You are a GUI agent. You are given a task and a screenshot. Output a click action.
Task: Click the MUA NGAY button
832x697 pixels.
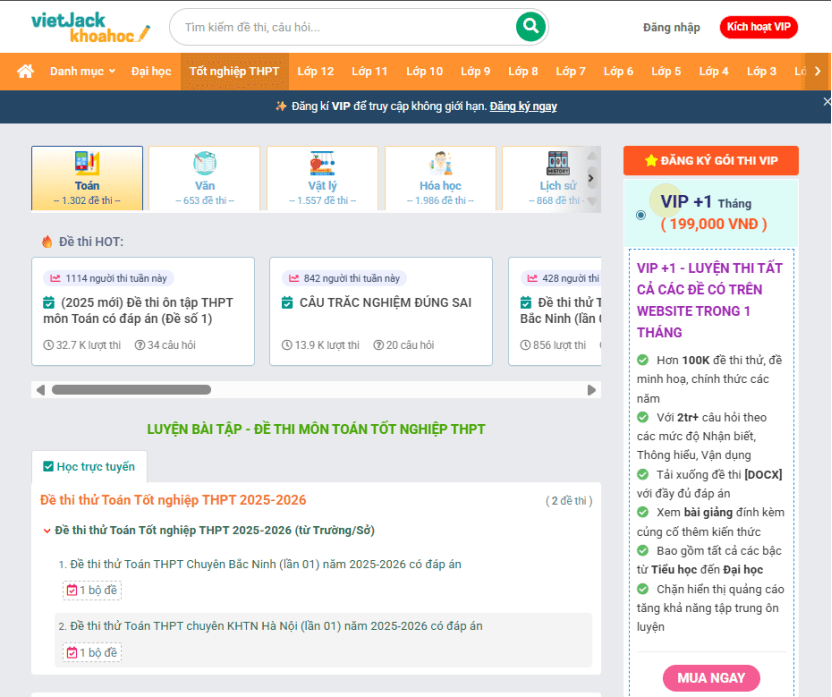[x=711, y=677]
